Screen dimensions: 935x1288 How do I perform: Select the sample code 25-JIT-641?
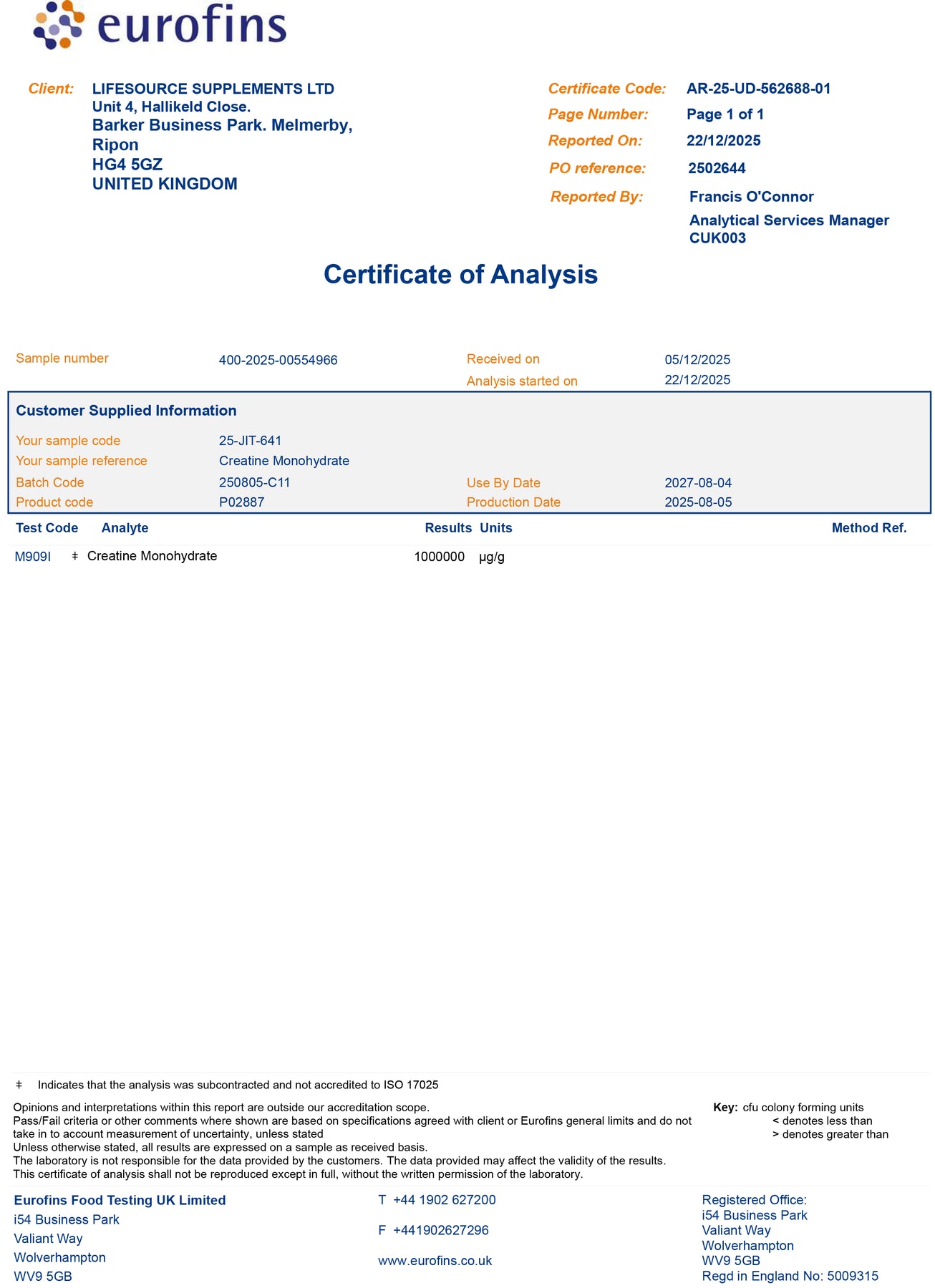tap(250, 441)
